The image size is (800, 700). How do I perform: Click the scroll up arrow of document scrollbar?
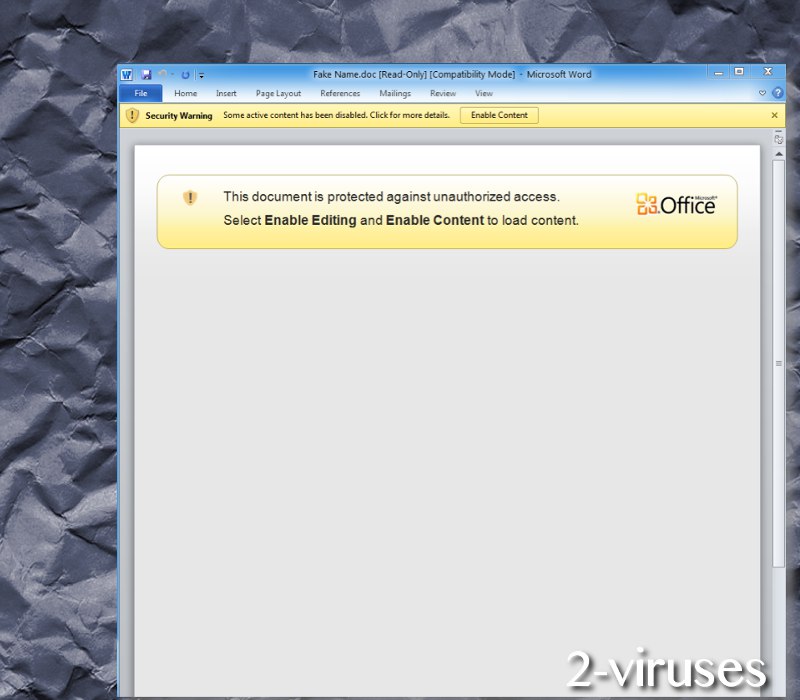(x=778, y=154)
